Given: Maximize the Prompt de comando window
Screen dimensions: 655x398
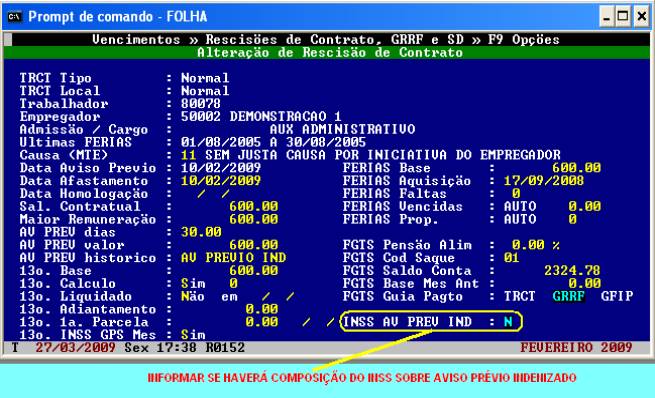Looking at the screenshot, I should click(623, 17).
